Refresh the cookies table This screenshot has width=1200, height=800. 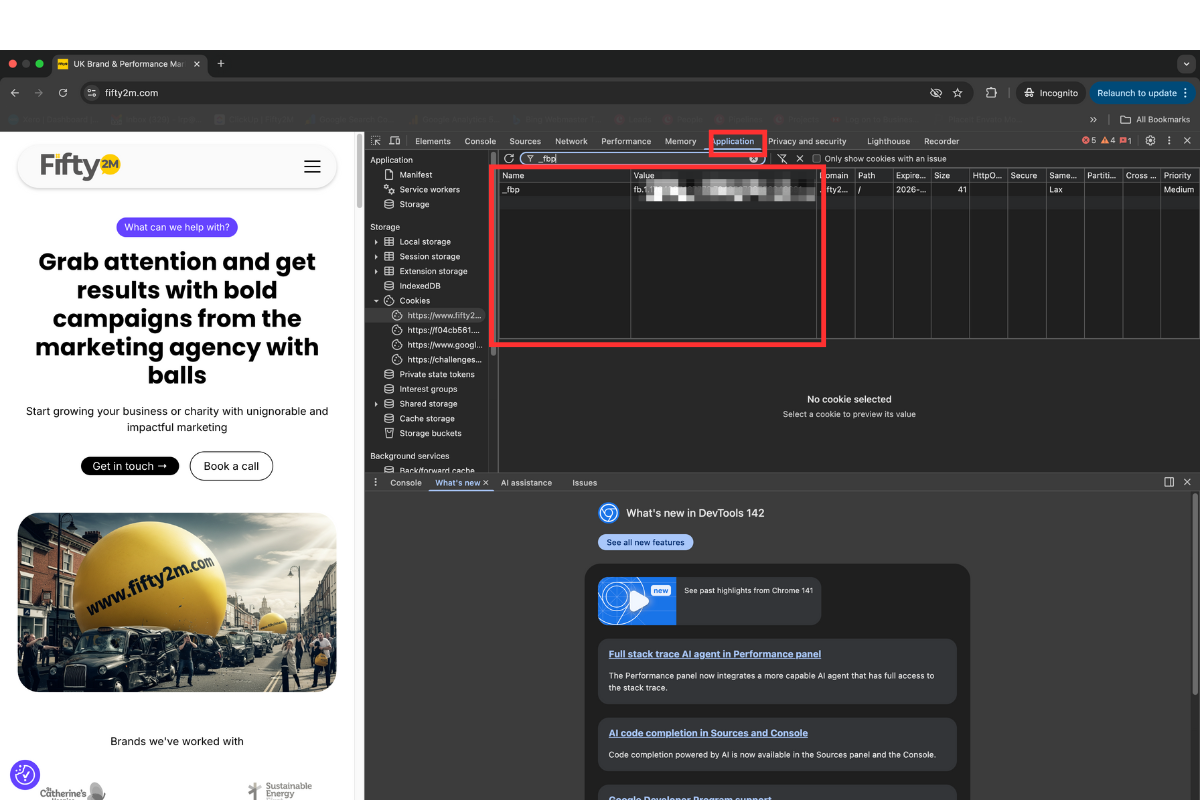point(509,158)
